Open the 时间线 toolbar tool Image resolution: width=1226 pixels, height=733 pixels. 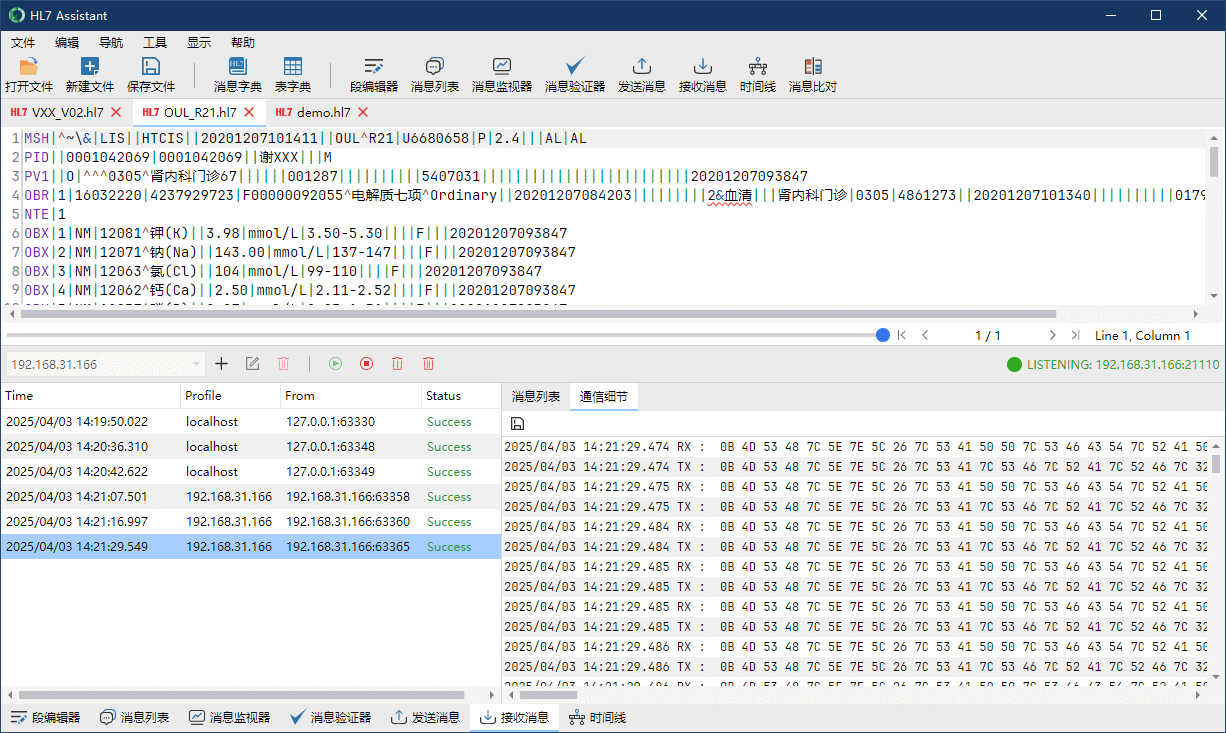click(757, 75)
